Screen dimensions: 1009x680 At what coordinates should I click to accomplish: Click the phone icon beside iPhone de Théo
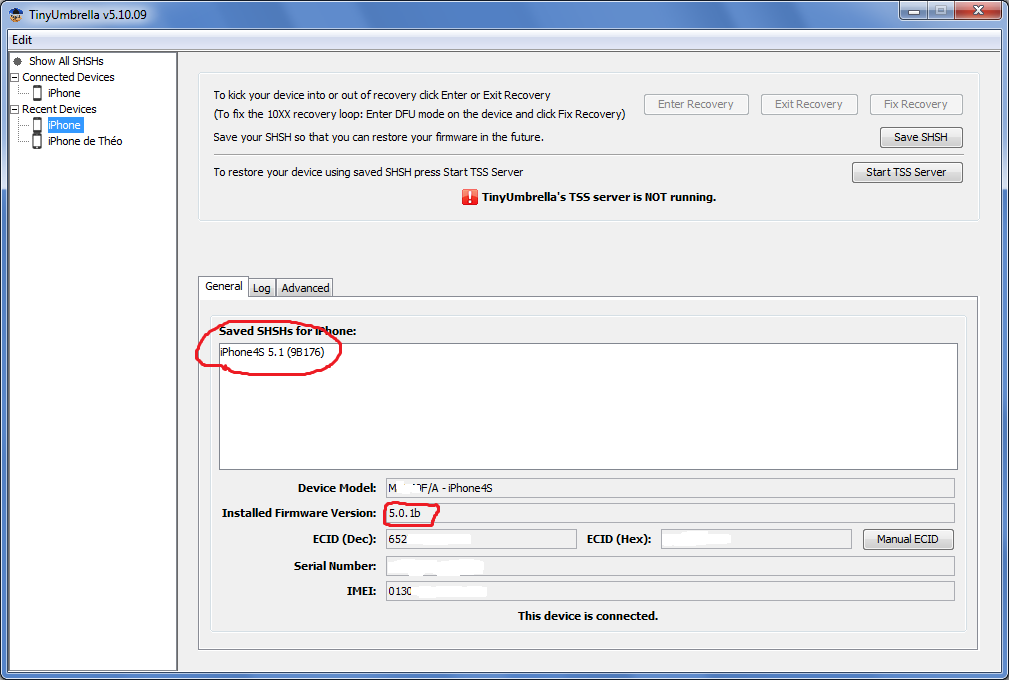click(37, 141)
